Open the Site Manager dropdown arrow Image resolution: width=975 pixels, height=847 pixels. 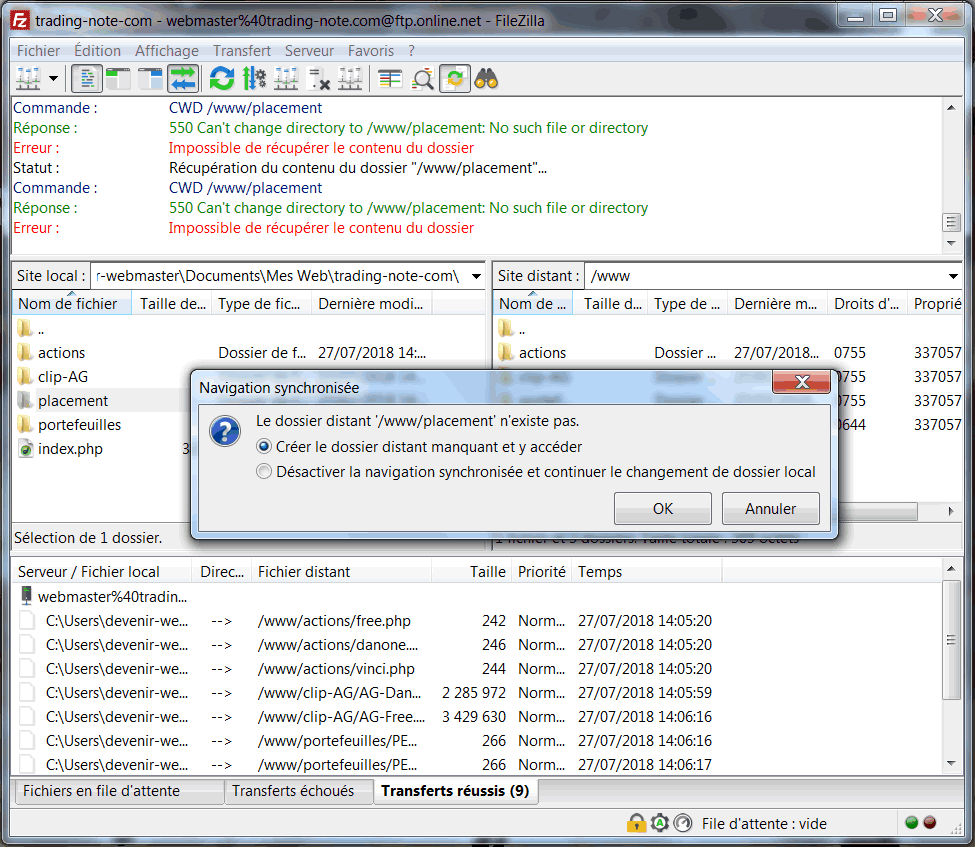[x=53, y=79]
